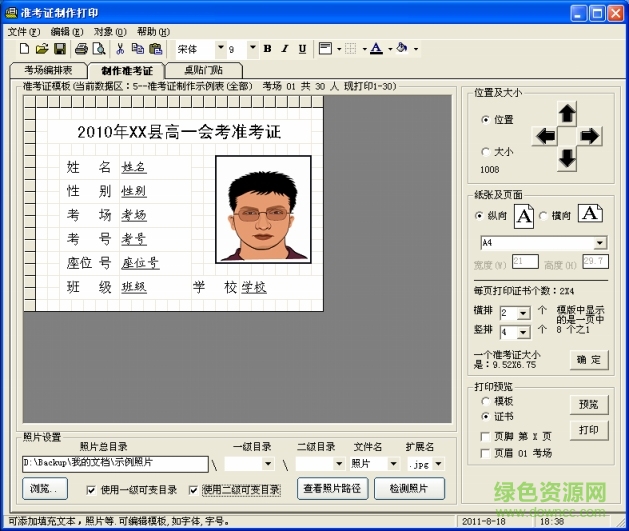Select the 制作准考证 tab
Image resolution: width=629 pixels, height=531 pixels.
[x=126, y=71]
